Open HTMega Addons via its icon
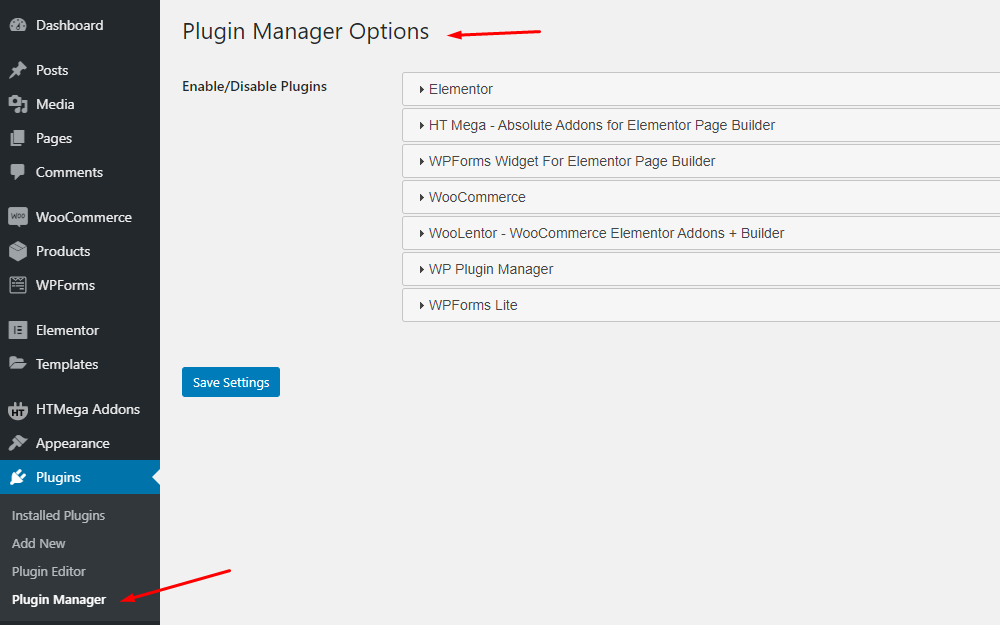Viewport: 1000px width, 625px height. coord(19,409)
